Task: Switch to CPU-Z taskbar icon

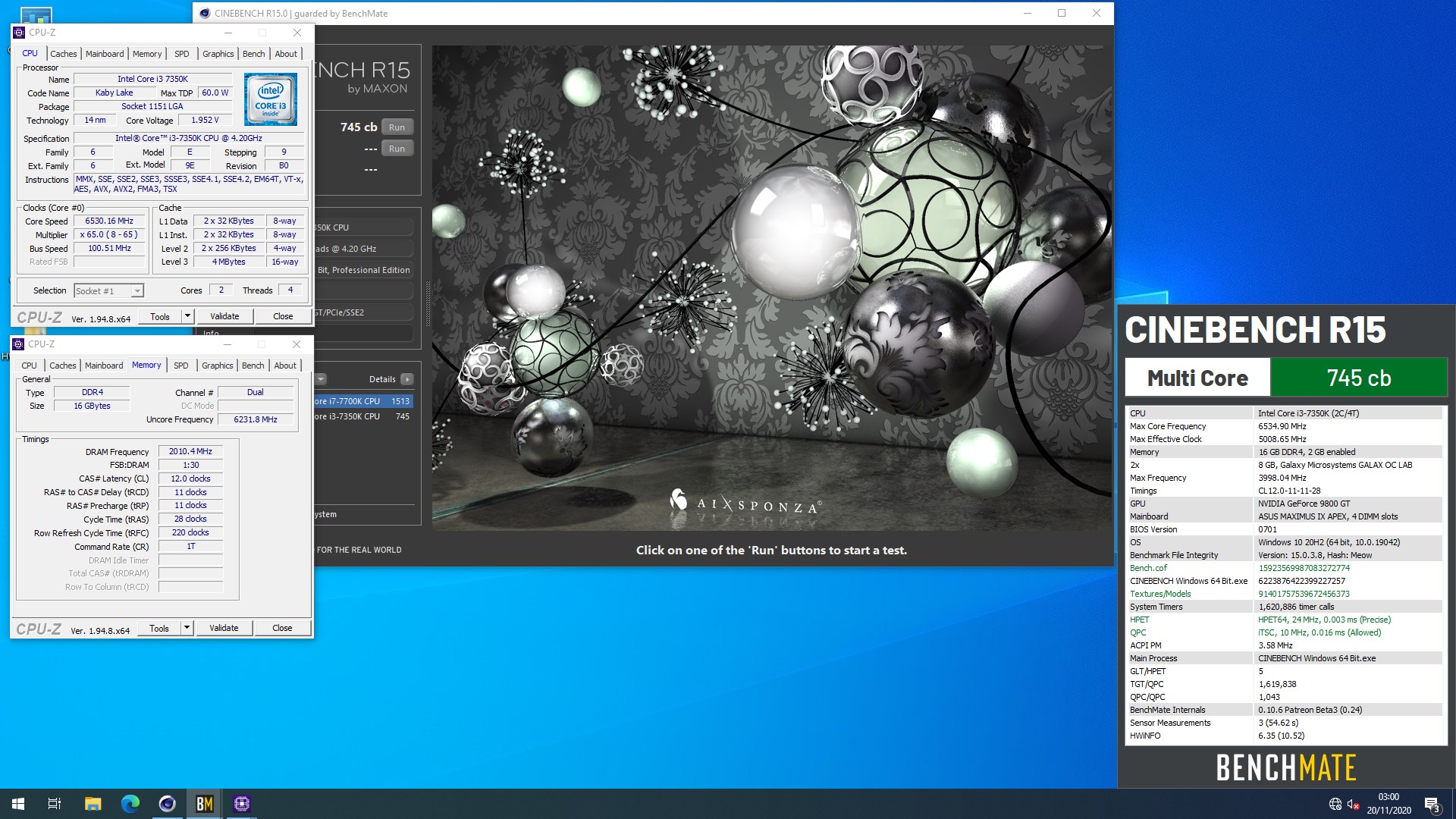Action: tap(242, 804)
